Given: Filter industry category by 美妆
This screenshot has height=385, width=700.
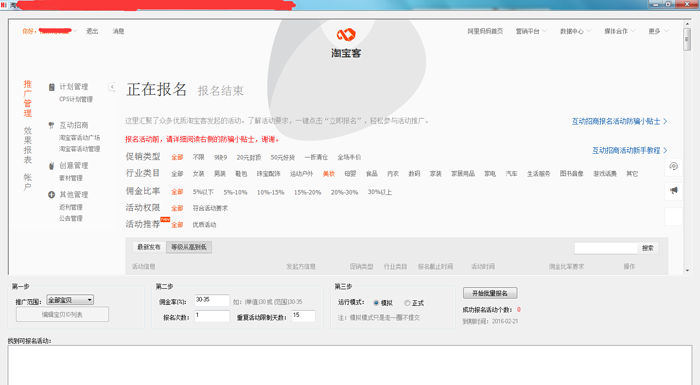Looking at the screenshot, I should [329, 174].
